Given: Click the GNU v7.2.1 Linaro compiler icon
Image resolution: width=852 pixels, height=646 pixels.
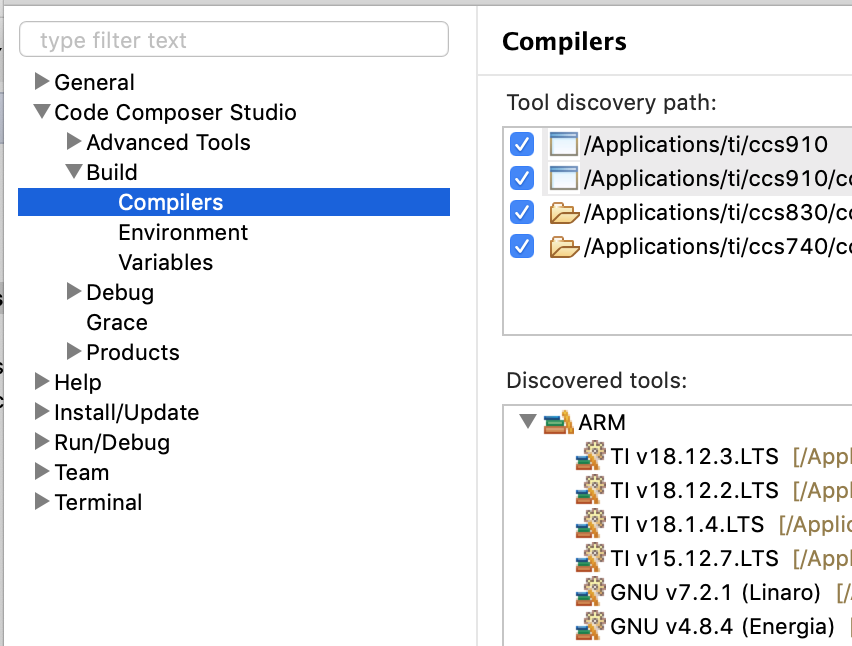Looking at the screenshot, I should 591,591.
